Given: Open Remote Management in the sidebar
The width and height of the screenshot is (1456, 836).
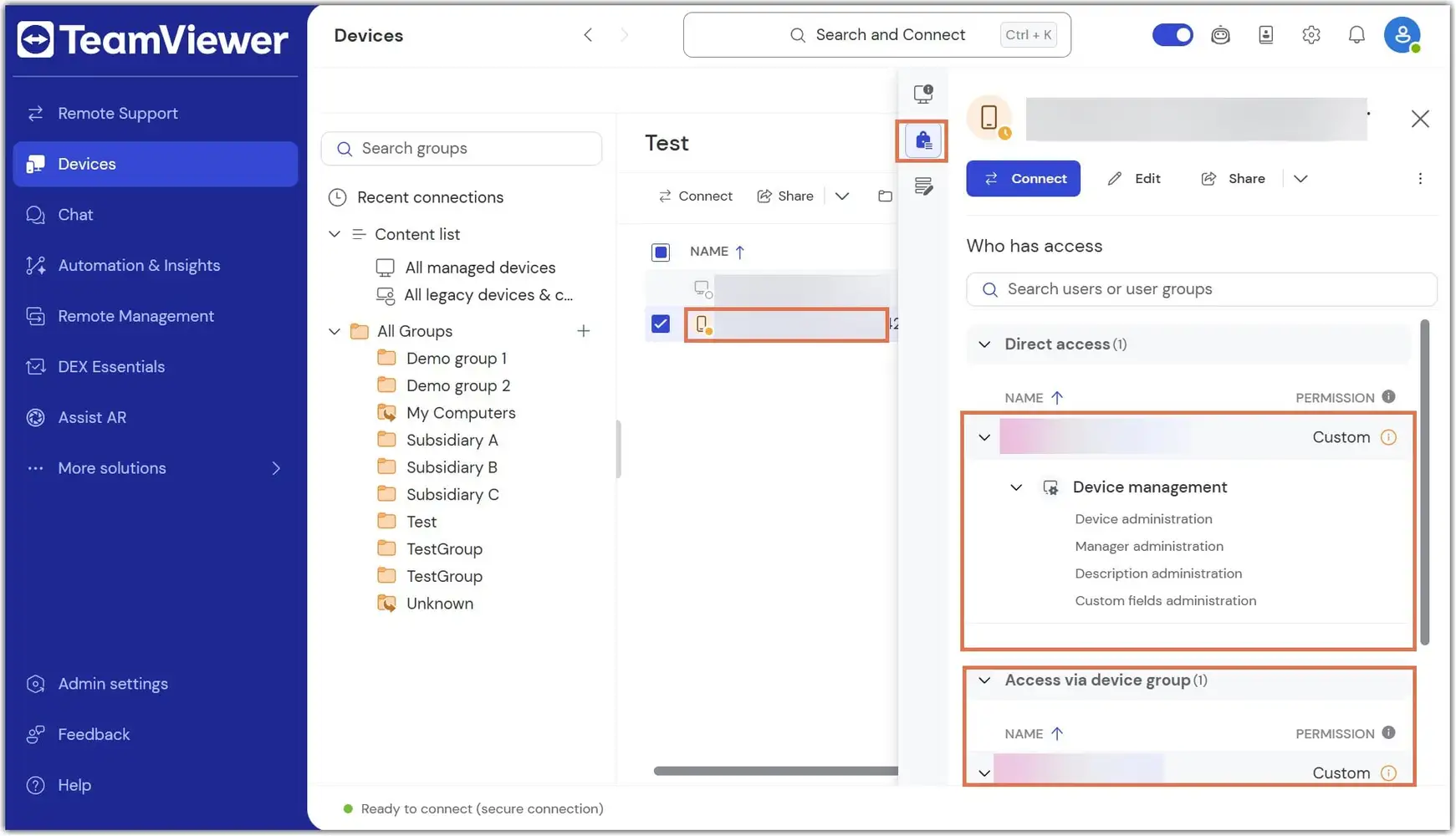Looking at the screenshot, I should tap(155, 316).
